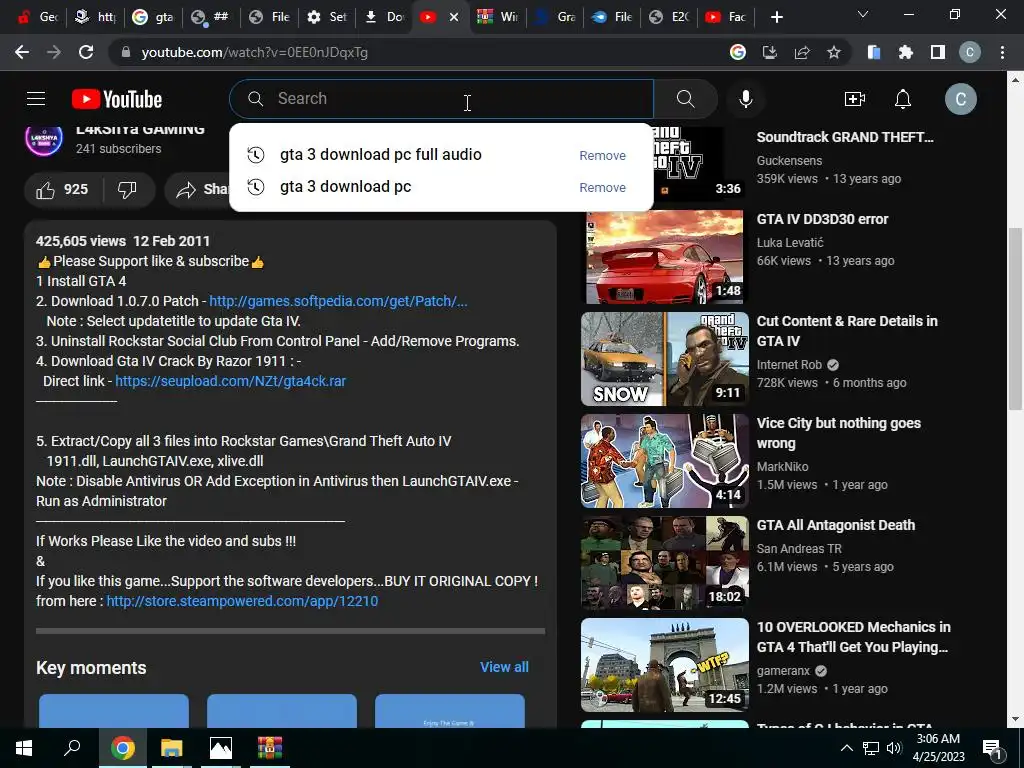Focus the YouTube Search input field
The image size is (1024, 768).
click(x=441, y=99)
